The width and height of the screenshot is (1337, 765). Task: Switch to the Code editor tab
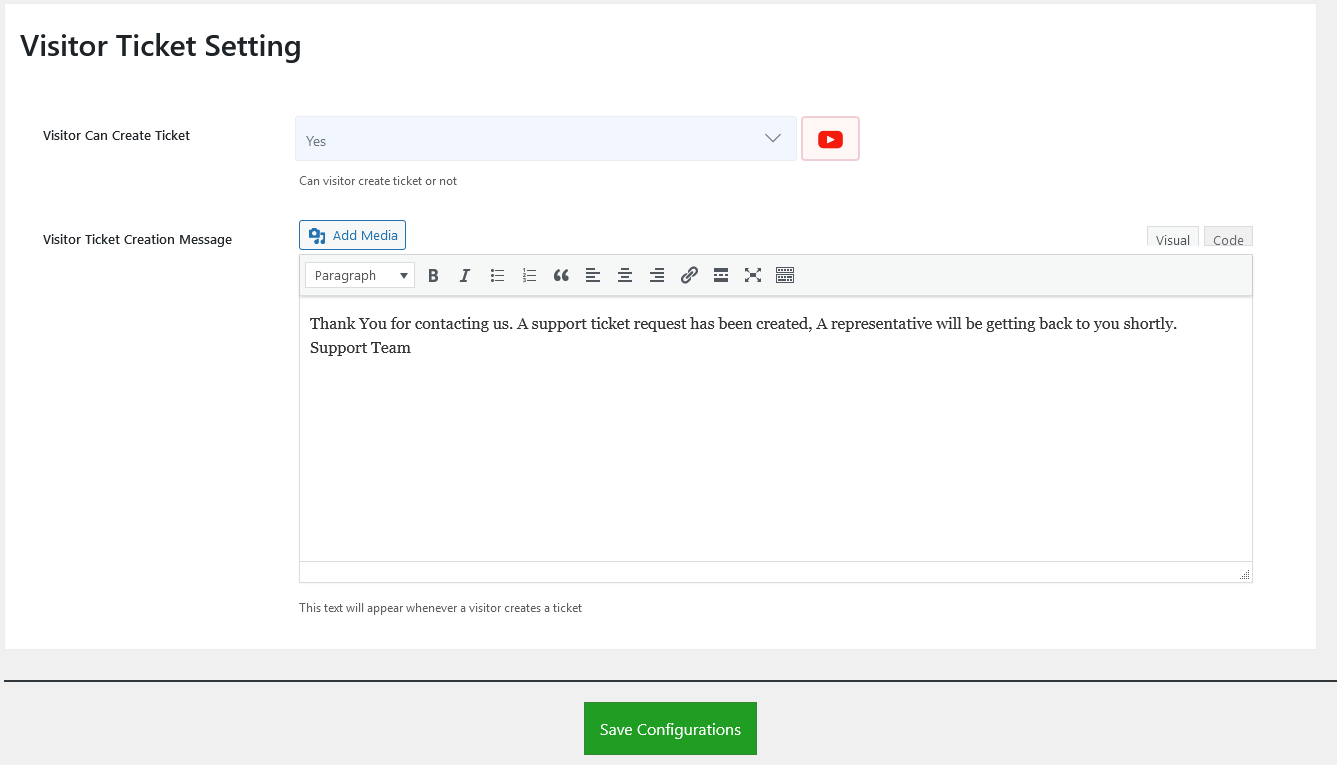pos(1228,239)
